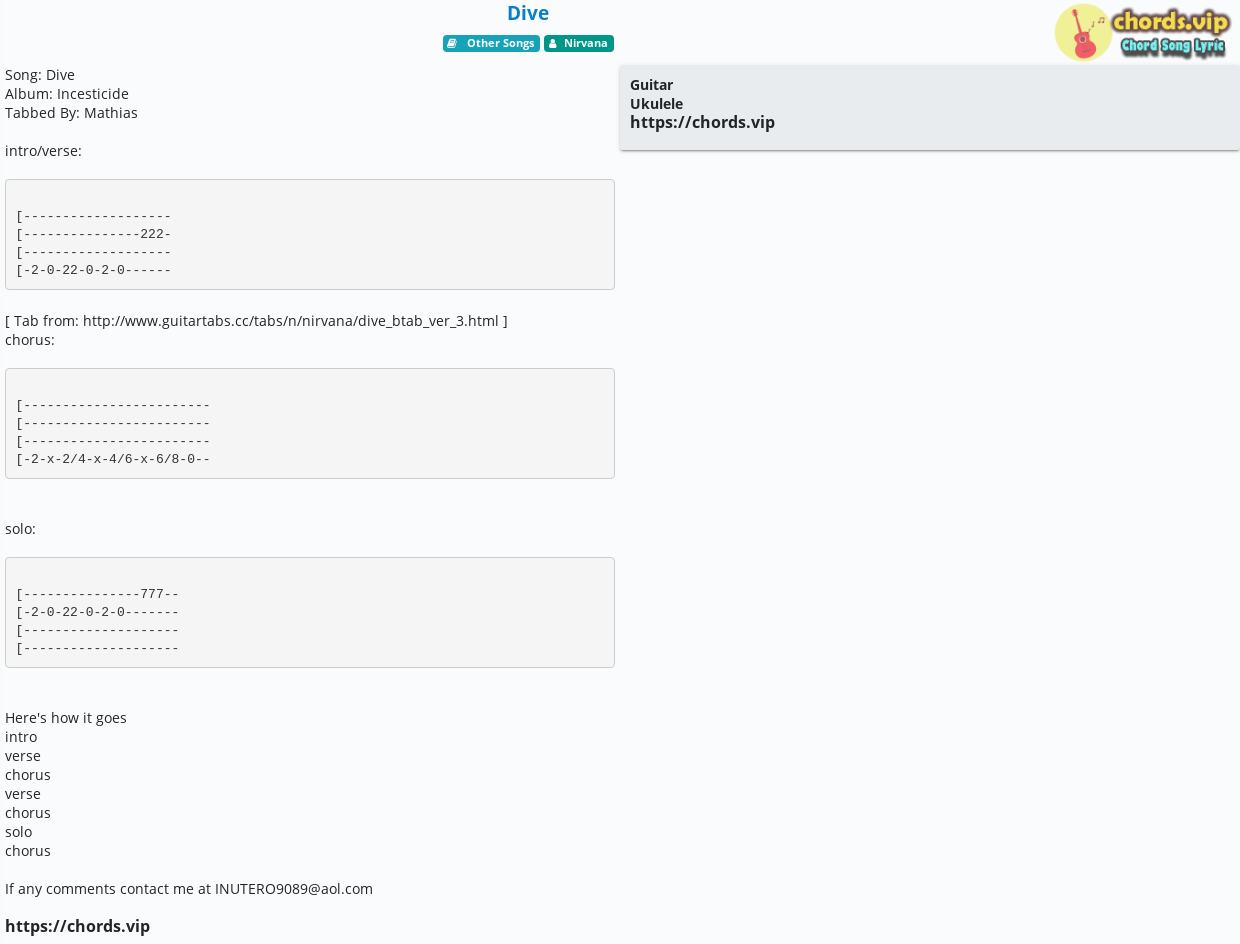The image size is (1240, 944).
Task: Open the https://chords.vip link in the side panel
Action: click(702, 122)
